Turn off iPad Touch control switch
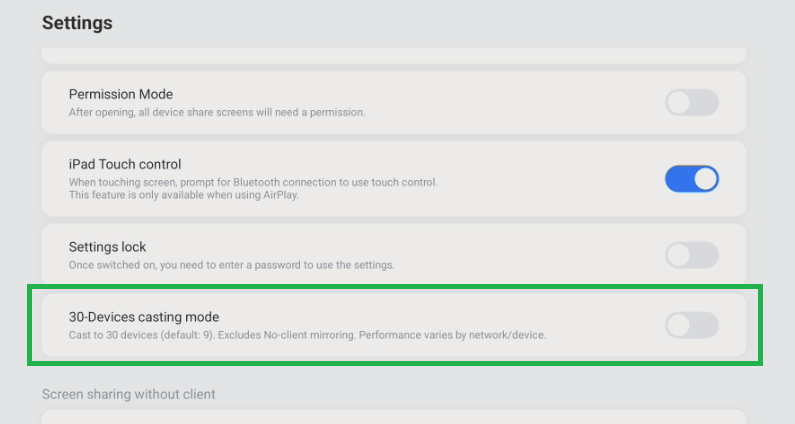The width and height of the screenshot is (795, 424). (x=692, y=179)
